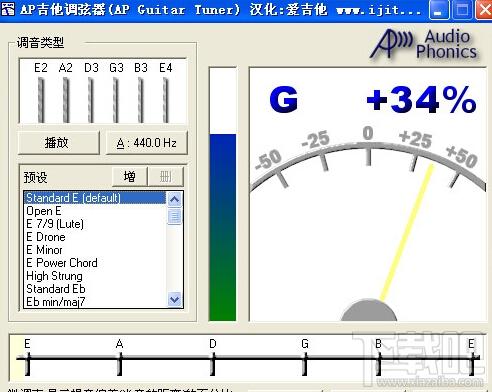Minimize the AP Guitar Tuner window

tap(439, 10)
